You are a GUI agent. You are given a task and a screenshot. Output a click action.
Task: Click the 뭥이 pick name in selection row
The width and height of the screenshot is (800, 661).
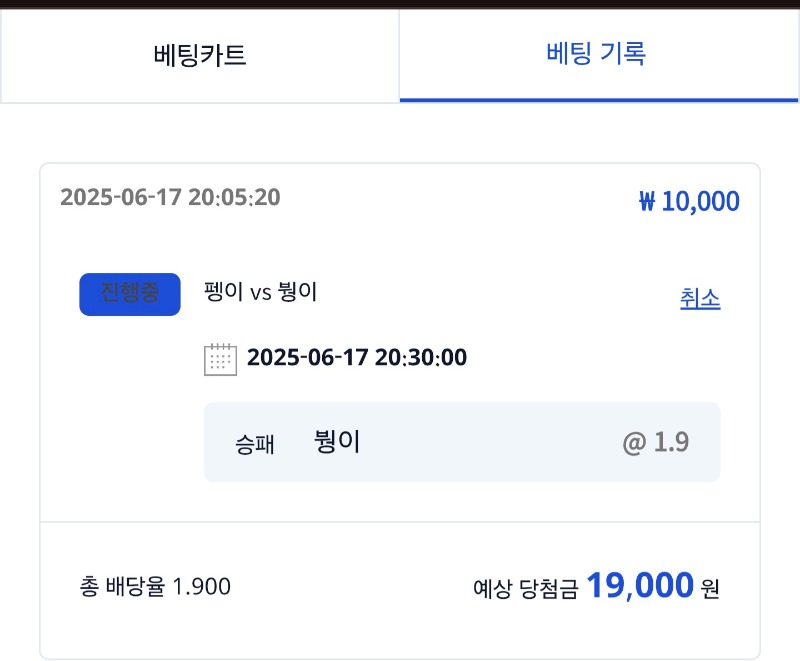pos(337,441)
